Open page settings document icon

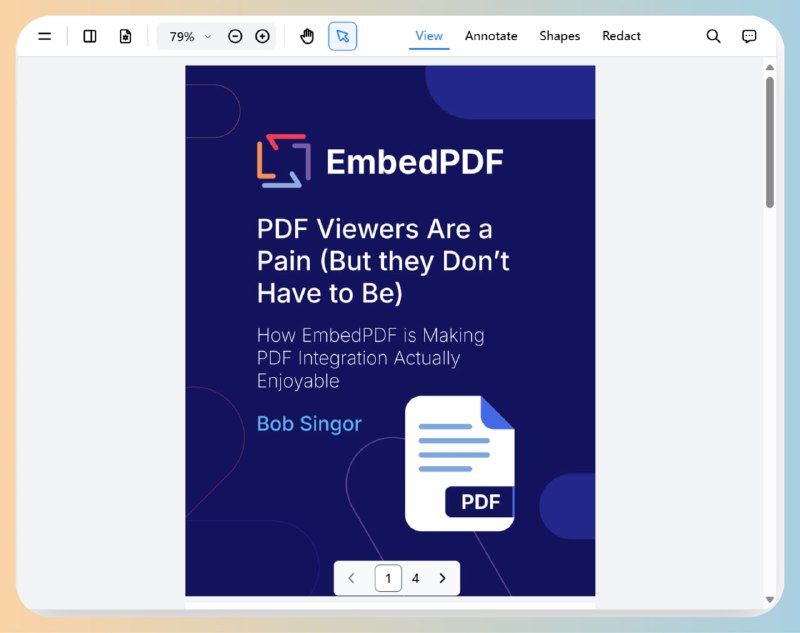pyautogui.click(x=126, y=36)
